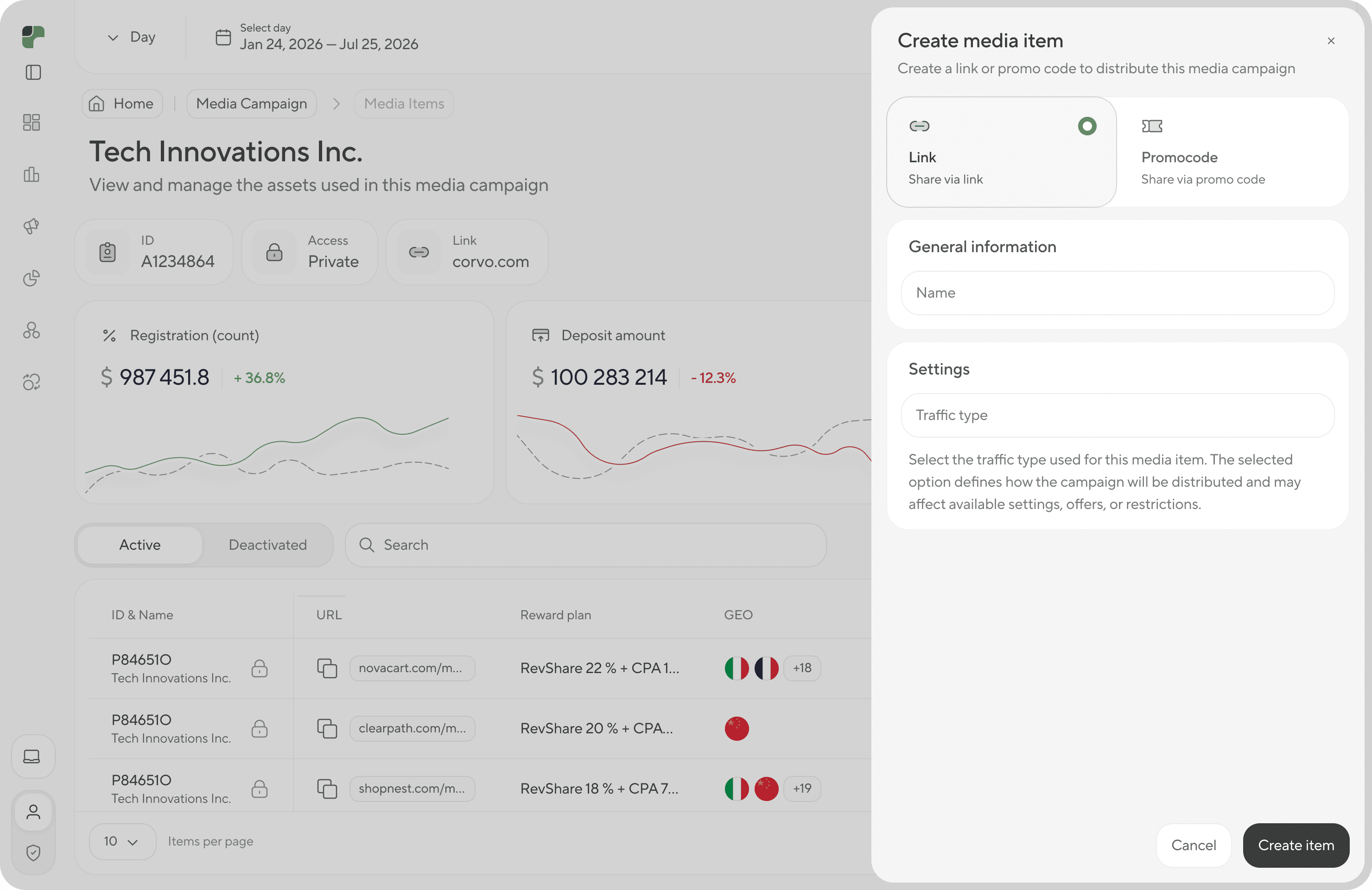Open the three-circles affiliates sidebar icon

32,330
